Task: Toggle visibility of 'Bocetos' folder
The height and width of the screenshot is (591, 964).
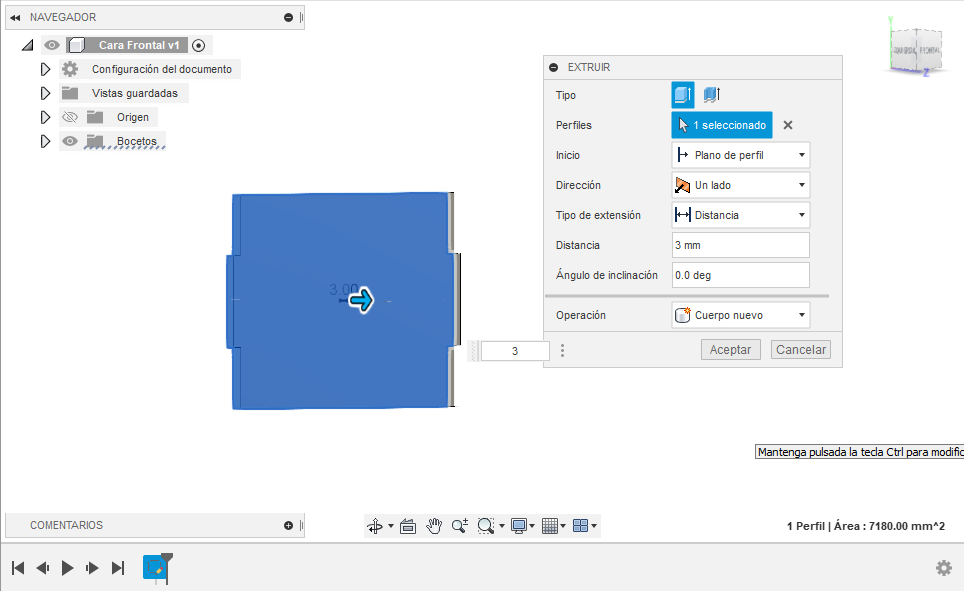Action: [70, 141]
